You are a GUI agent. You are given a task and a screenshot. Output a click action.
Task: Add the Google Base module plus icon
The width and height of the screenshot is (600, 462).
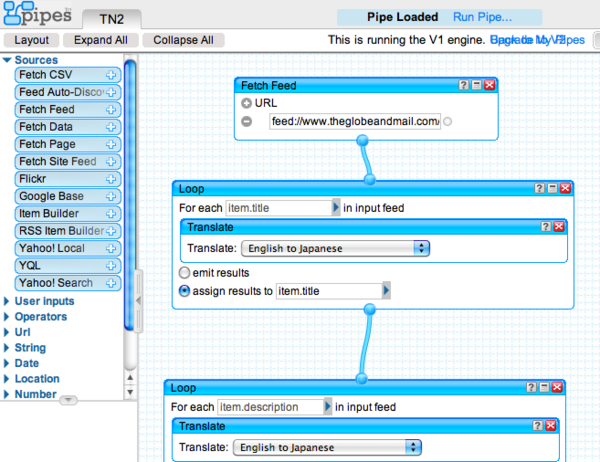pos(111,196)
